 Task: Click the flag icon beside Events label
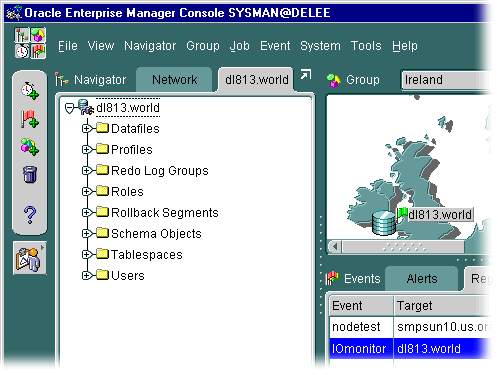[332, 278]
